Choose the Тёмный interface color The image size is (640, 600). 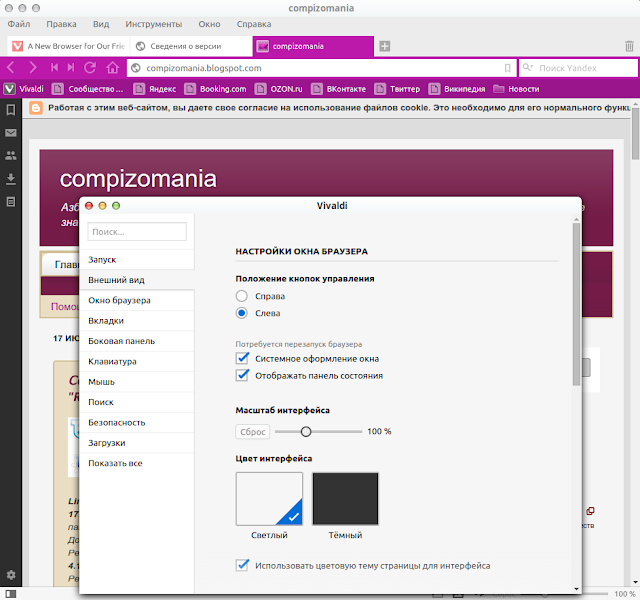(x=345, y=499)
